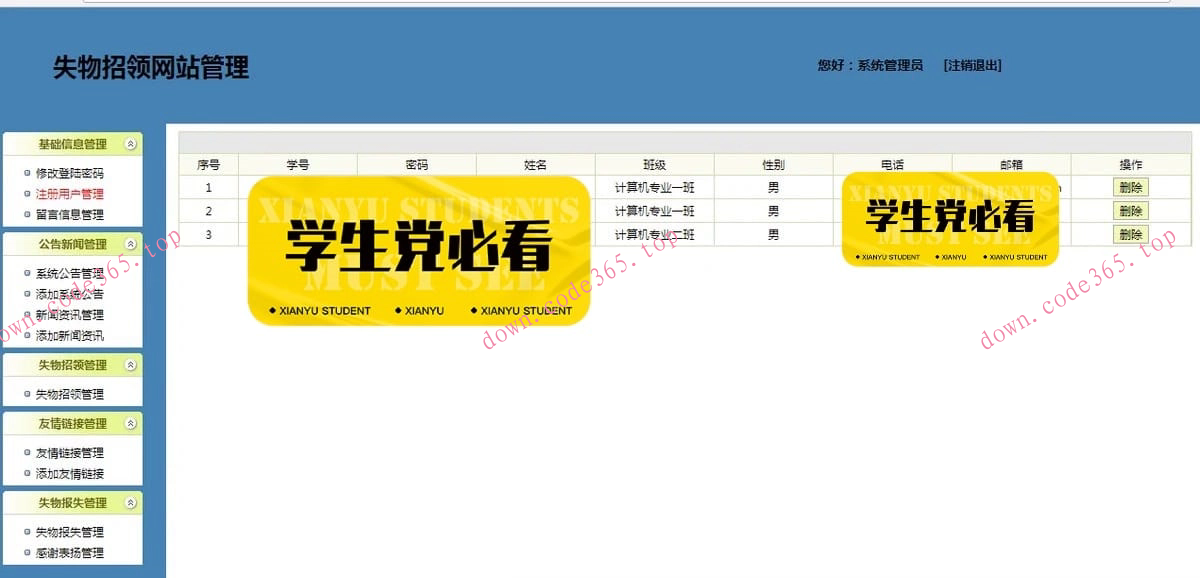Screen dimensions: 1200x578
Task: Open 添加系统公告
Action: coord(67,293)
